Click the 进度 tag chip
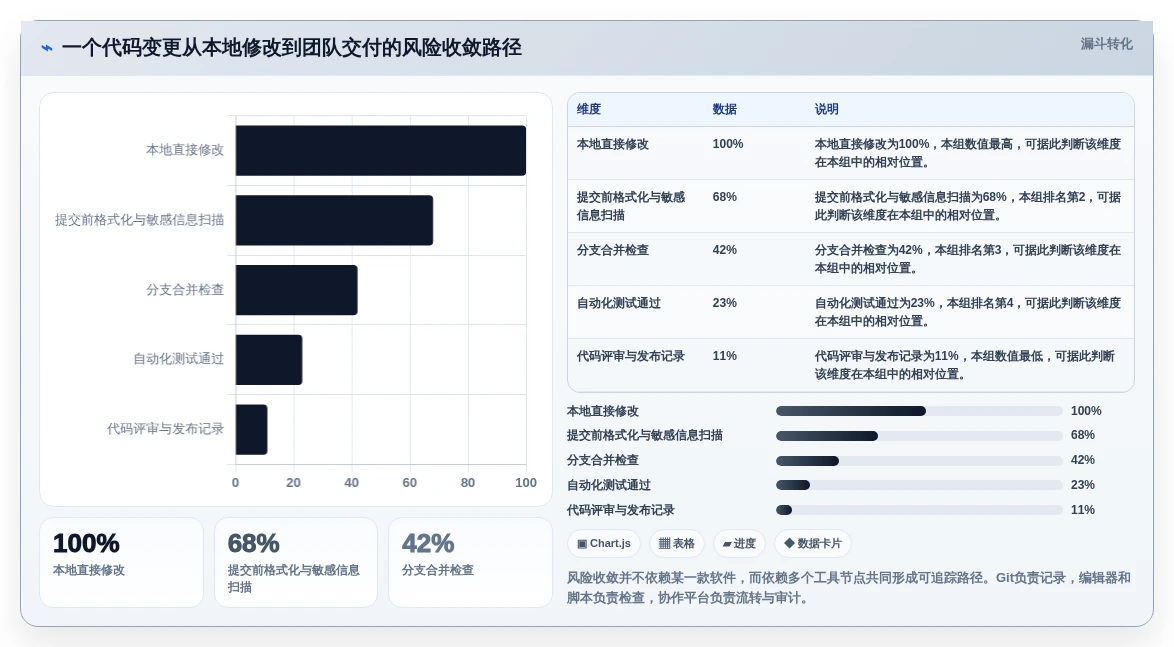 [x=739, y=544]
